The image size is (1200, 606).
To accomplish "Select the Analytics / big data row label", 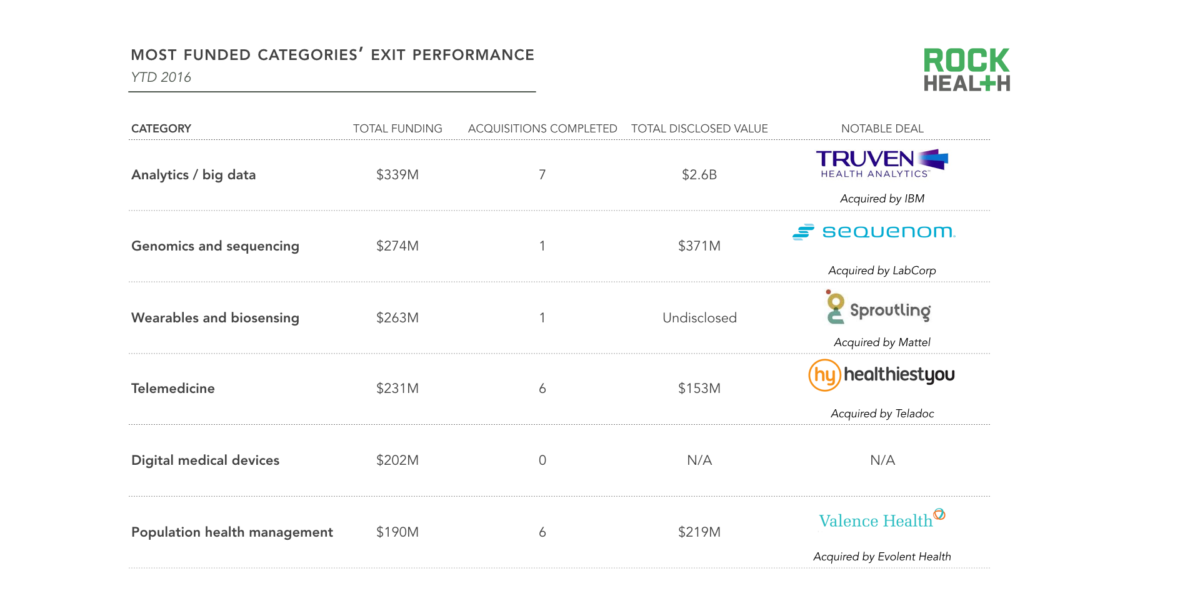I will (193, 175).
